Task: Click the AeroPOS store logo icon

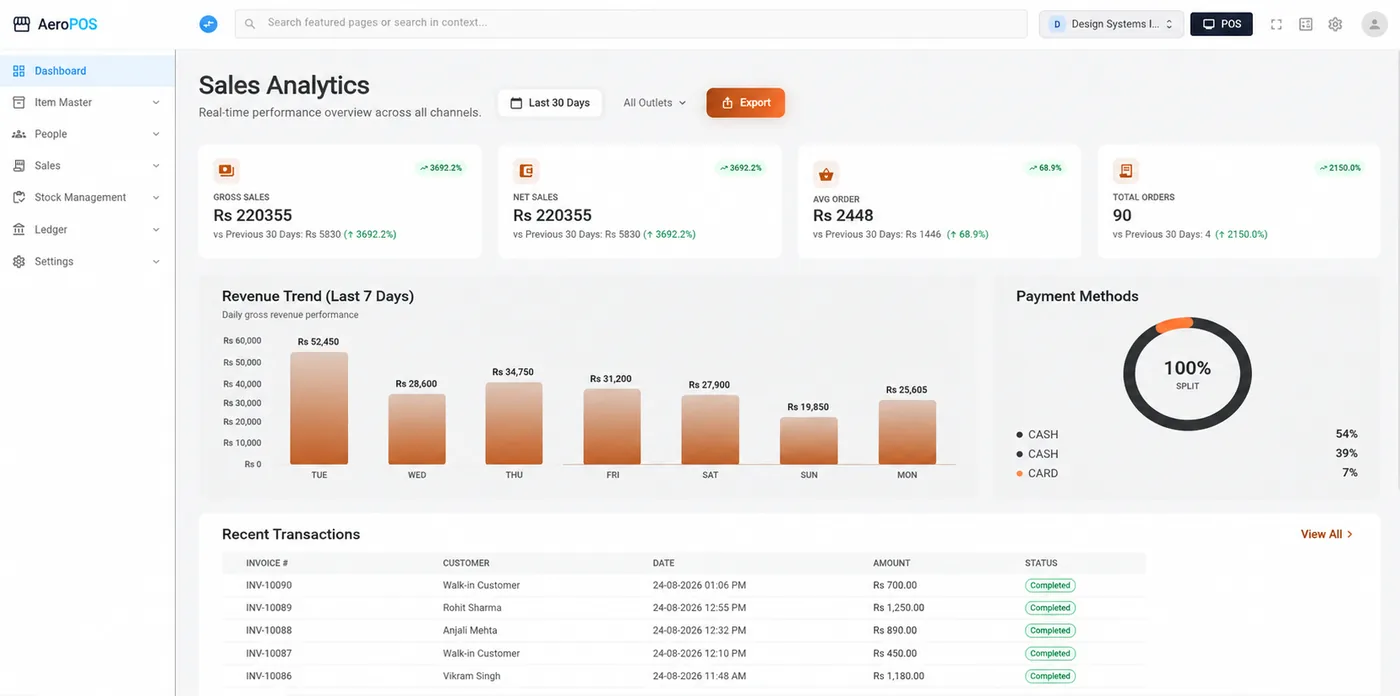Action: point(21,24)
